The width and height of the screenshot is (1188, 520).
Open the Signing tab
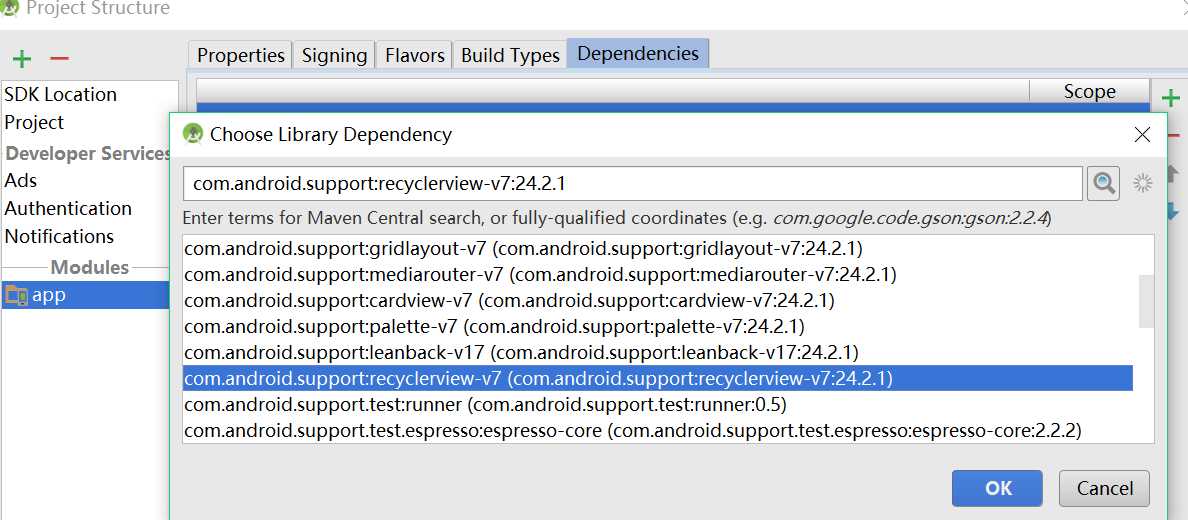[334, 55]
